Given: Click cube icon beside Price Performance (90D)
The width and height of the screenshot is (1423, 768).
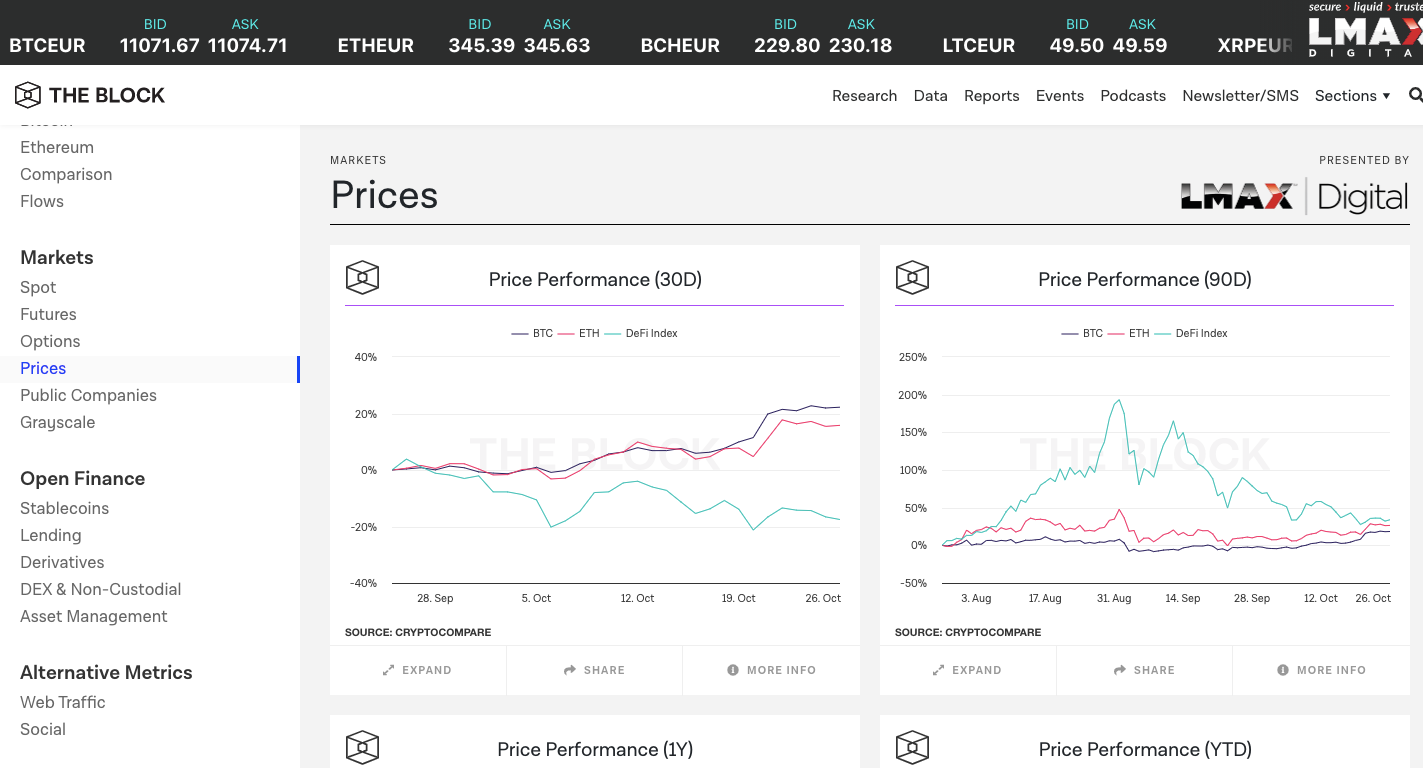Looking at the screenshot, I should (912, 278).
